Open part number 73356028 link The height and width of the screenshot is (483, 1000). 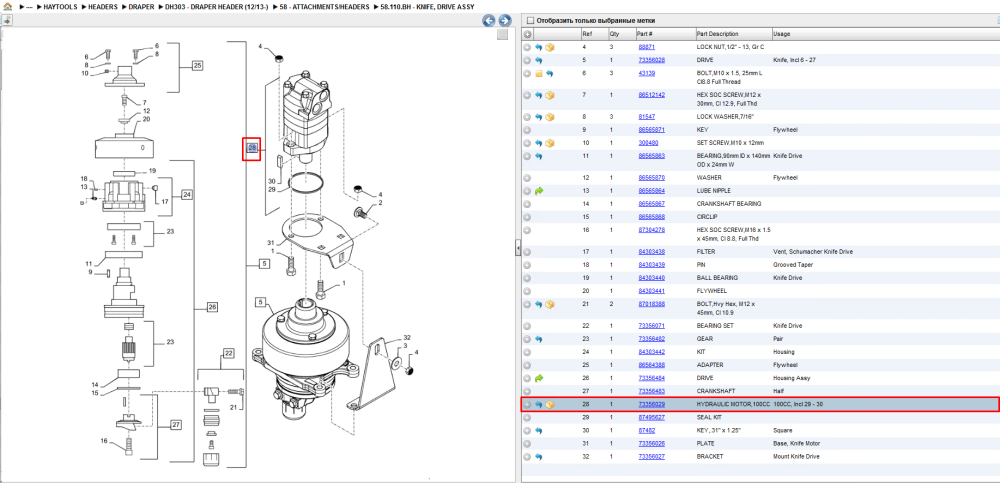652,60
